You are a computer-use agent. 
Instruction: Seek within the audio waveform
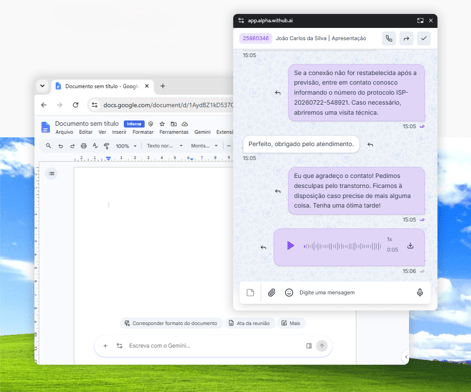coord(342,246)
